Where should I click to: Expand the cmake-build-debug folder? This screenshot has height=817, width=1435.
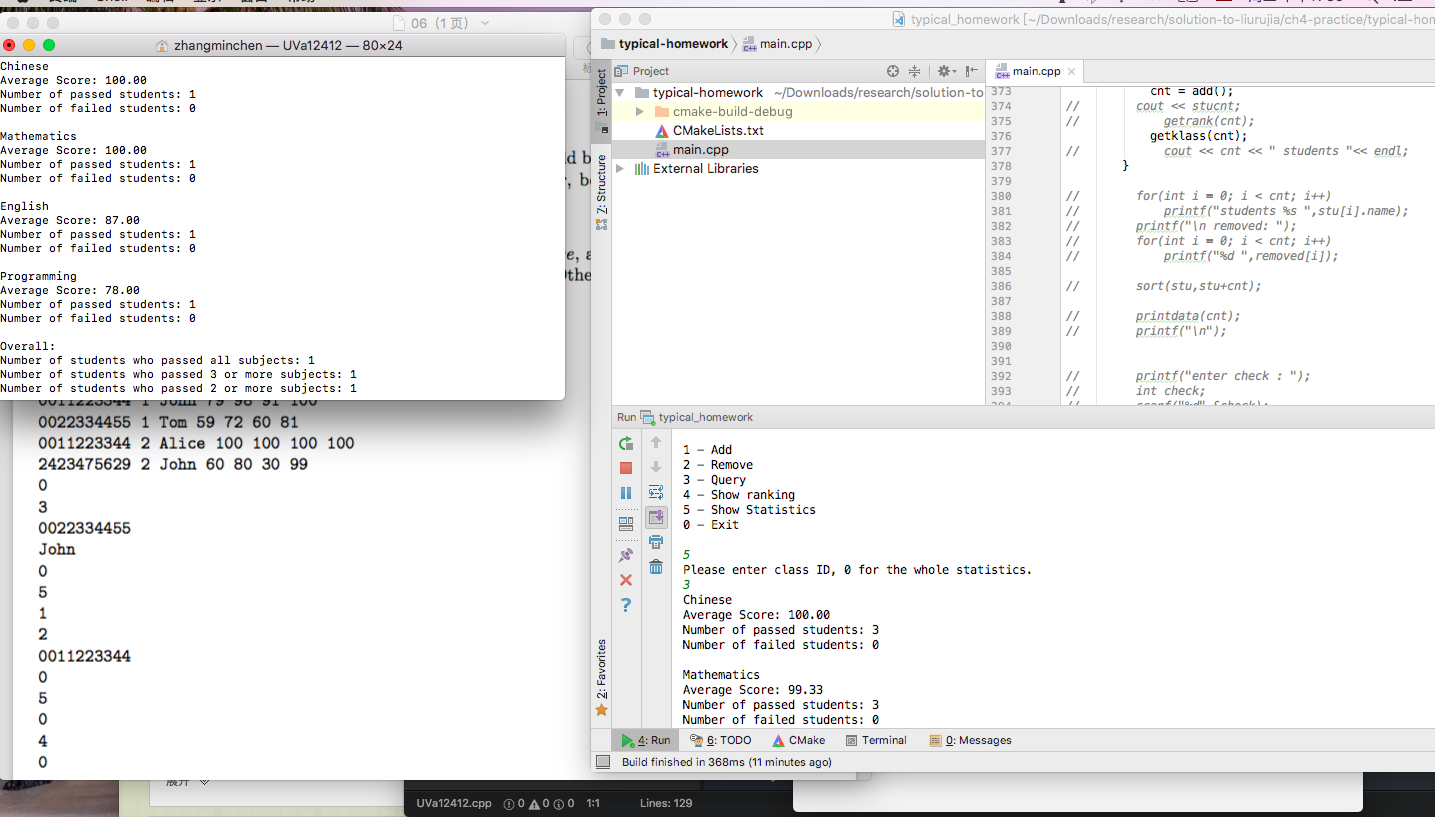(640, 111)
